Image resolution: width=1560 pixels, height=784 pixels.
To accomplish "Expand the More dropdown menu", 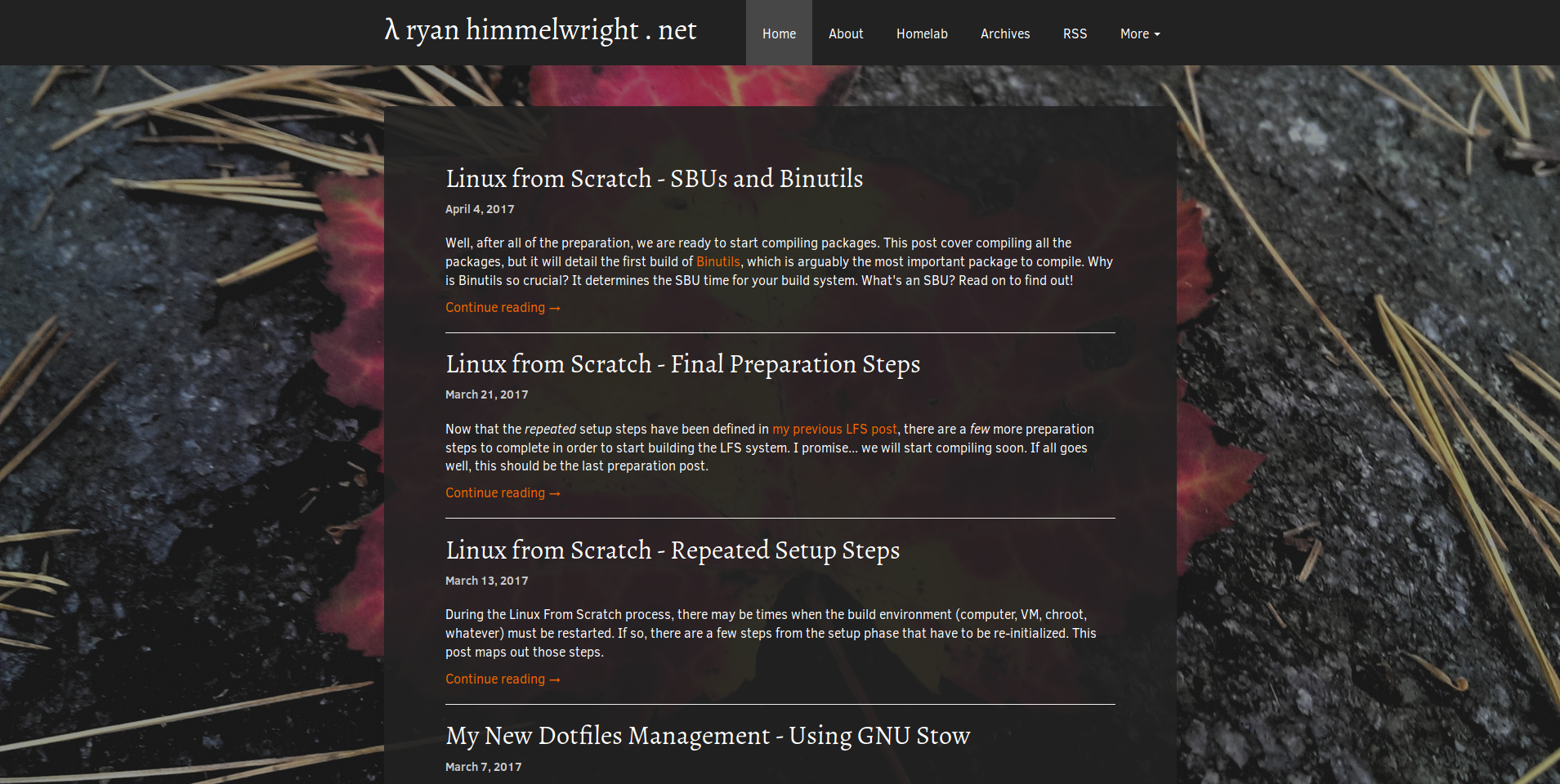I will click(x=1135, y=33).
